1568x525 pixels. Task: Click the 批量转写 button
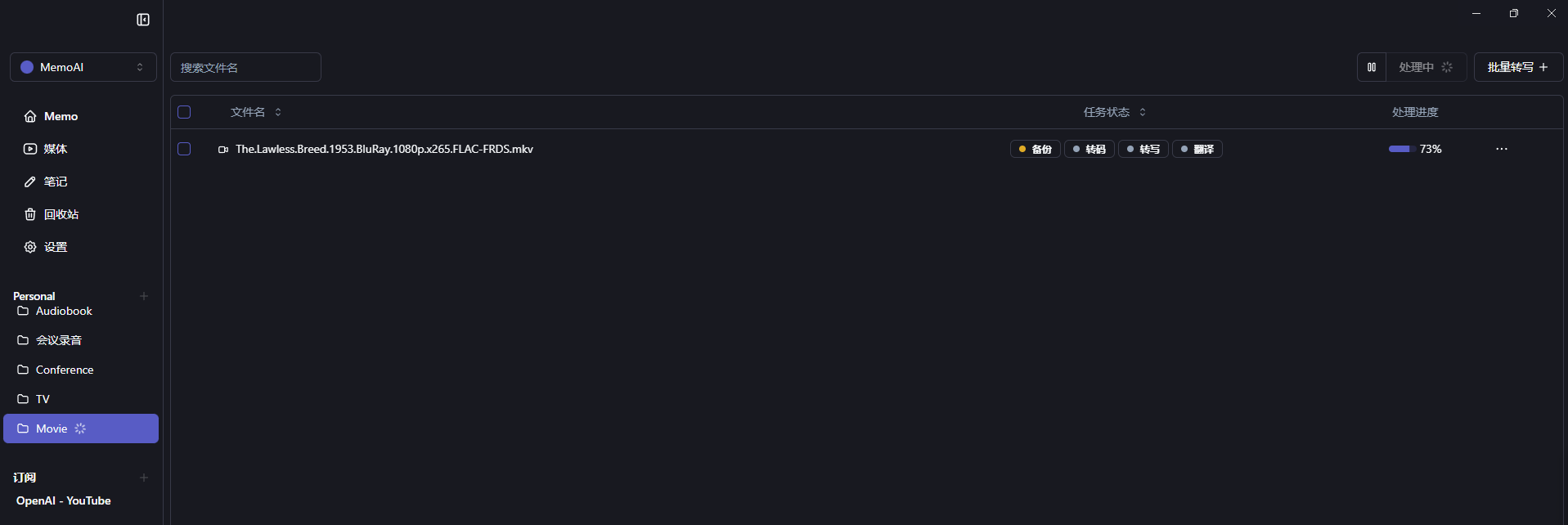(x=1517, y=67)
